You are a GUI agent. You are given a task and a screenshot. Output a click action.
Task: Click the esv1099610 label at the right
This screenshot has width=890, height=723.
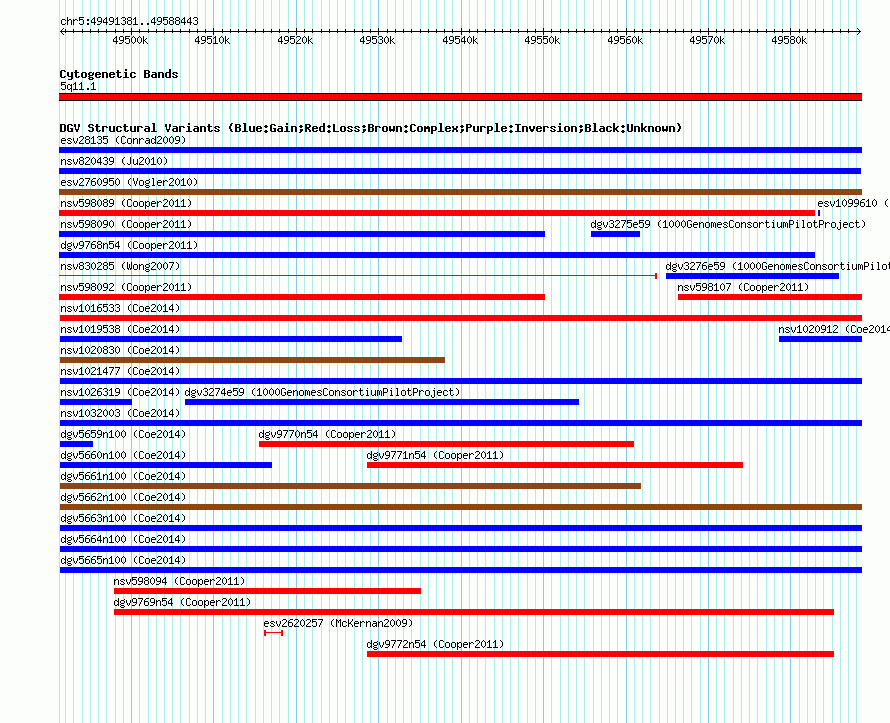(853, 203)
